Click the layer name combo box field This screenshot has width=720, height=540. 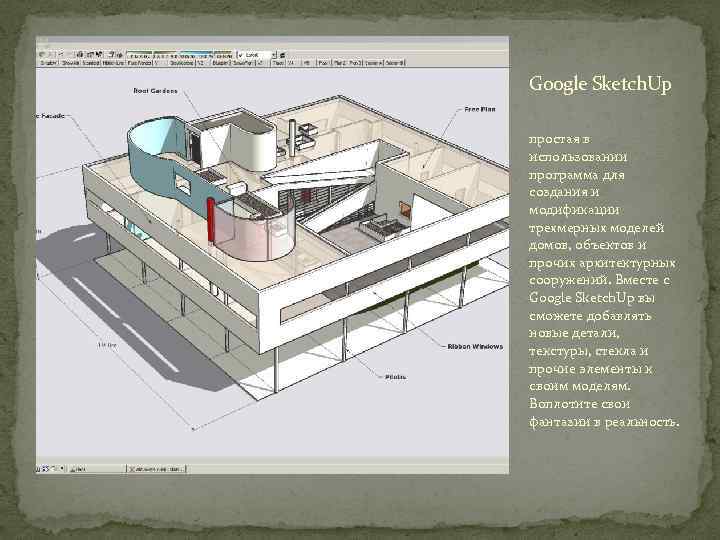254,55
